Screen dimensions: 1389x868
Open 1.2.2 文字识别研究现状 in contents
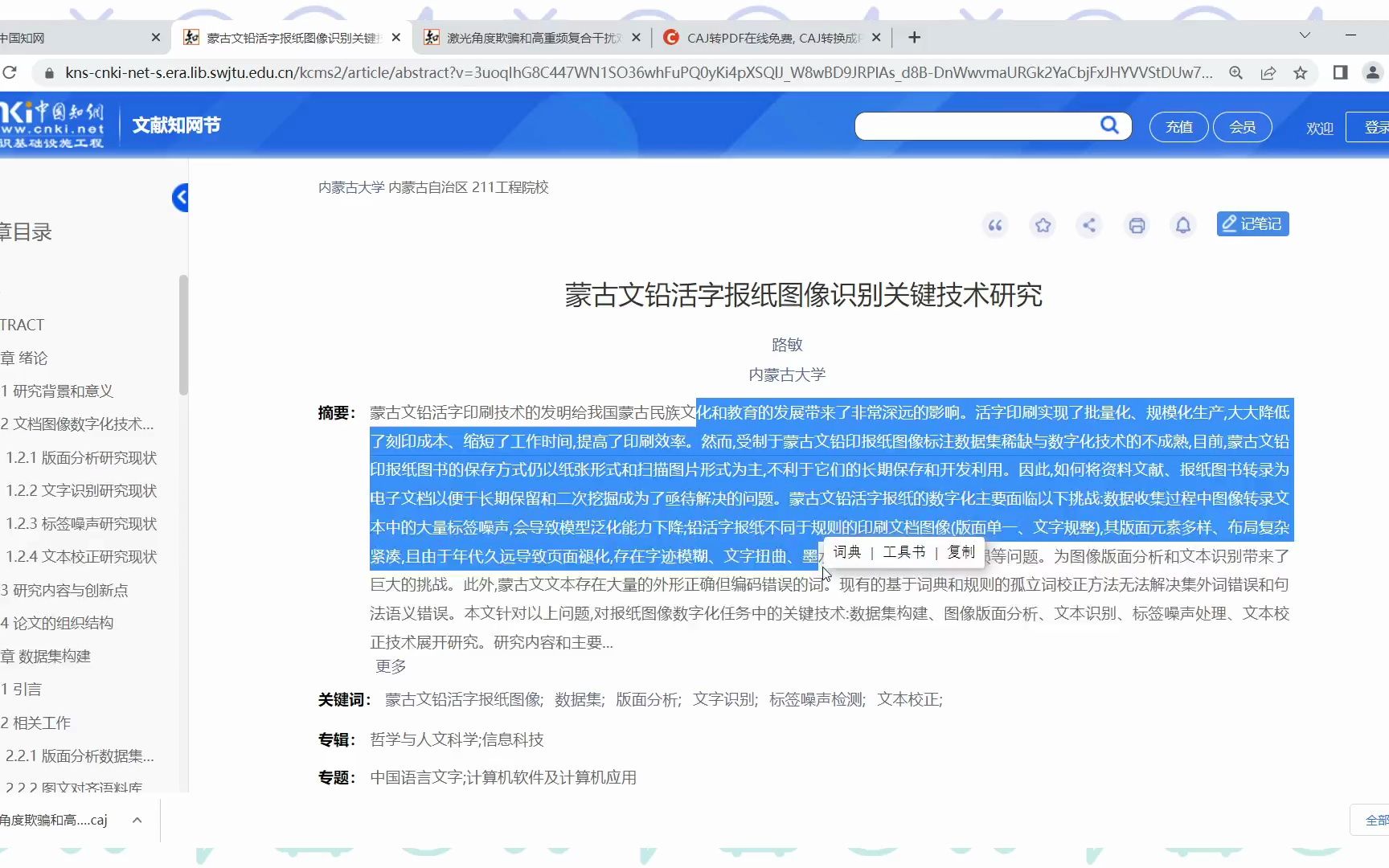[x=81, y=491]
